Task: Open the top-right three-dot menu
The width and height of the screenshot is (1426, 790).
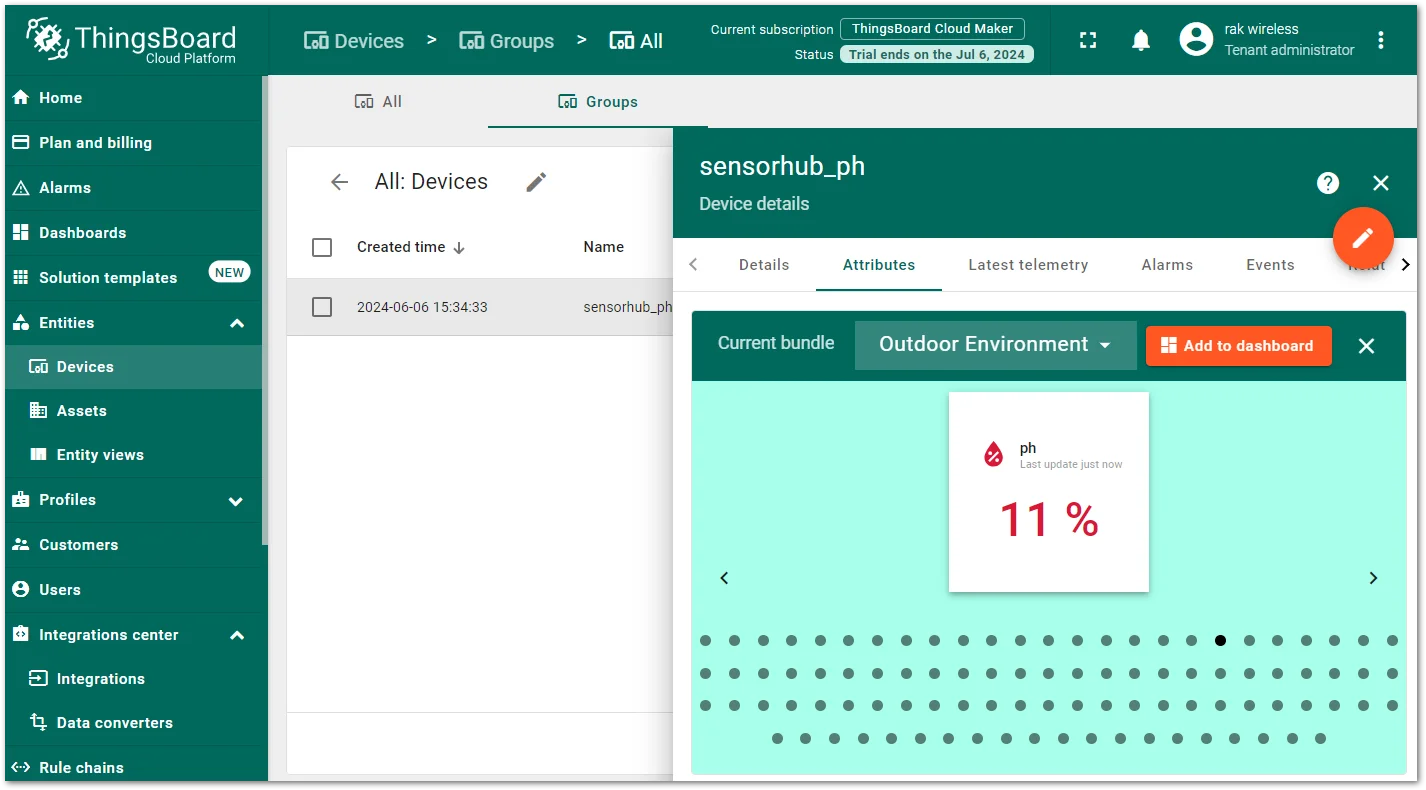Action: (1381, 40)
